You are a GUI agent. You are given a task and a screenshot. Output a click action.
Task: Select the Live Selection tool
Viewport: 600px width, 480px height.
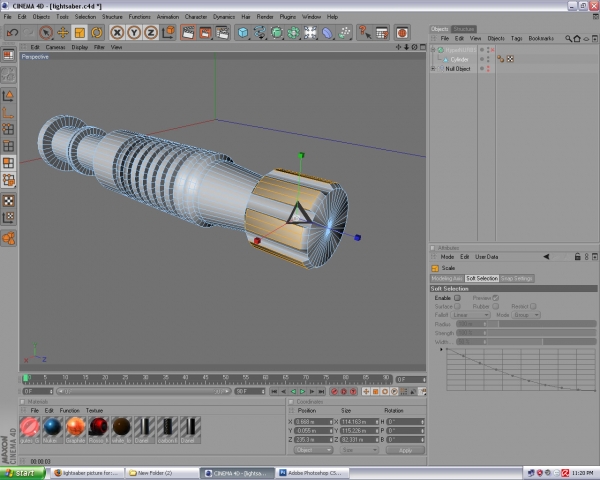(x=46, y=33)
